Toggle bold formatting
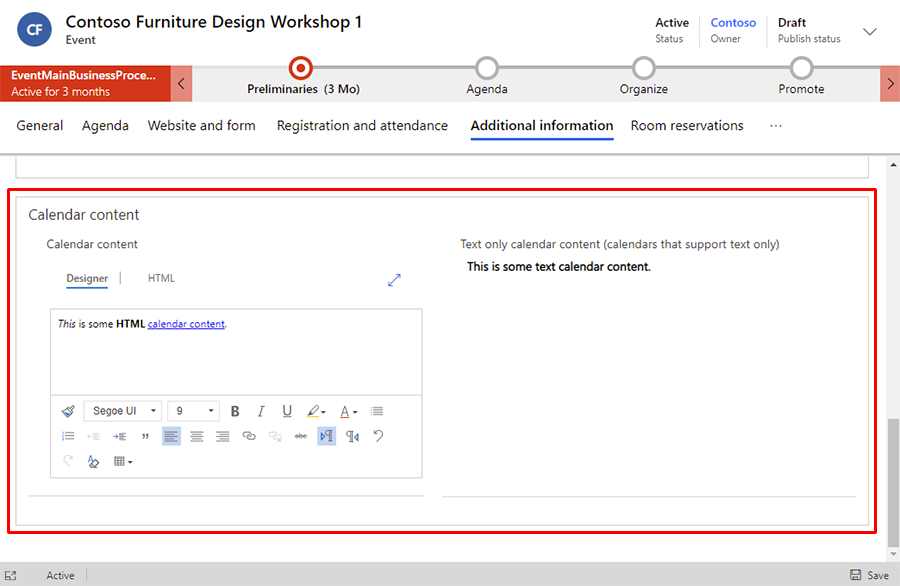This screenshot has width=900, height=586. (235, 411)
